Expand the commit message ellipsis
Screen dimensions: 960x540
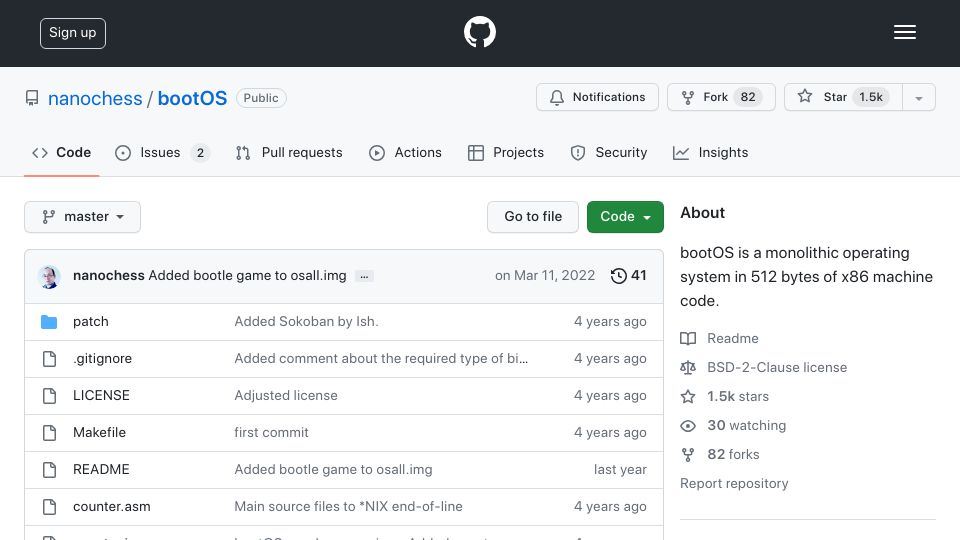pyautogui.click(x=364, y=276)
